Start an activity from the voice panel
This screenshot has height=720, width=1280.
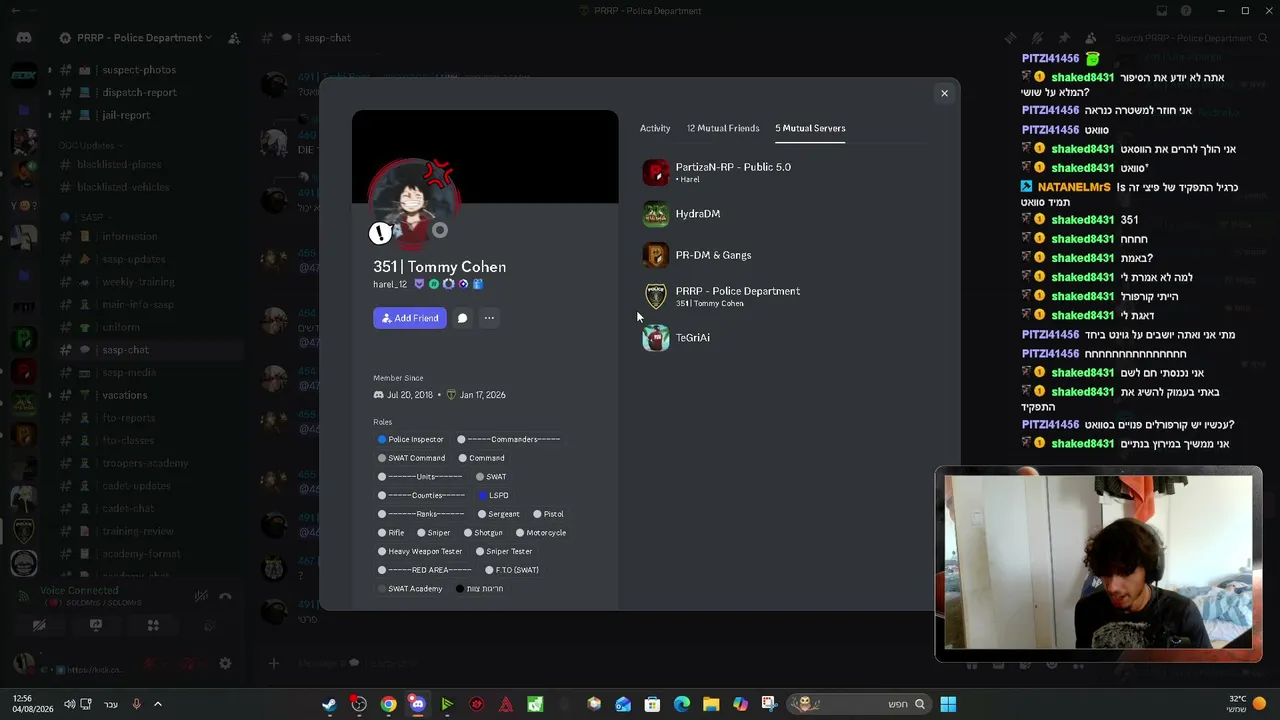[x=153, y=626]
